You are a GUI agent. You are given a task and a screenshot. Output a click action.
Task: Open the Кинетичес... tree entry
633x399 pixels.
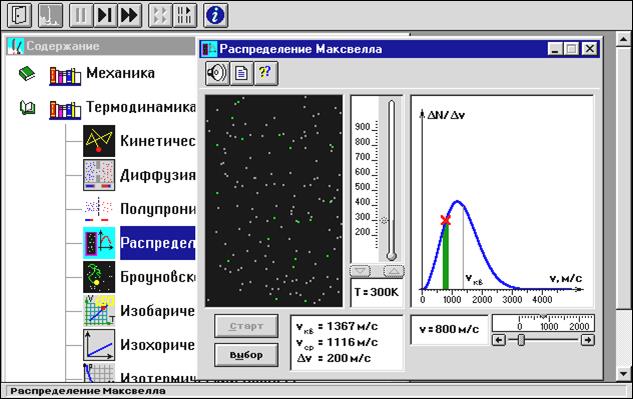(x=157, y=141)
